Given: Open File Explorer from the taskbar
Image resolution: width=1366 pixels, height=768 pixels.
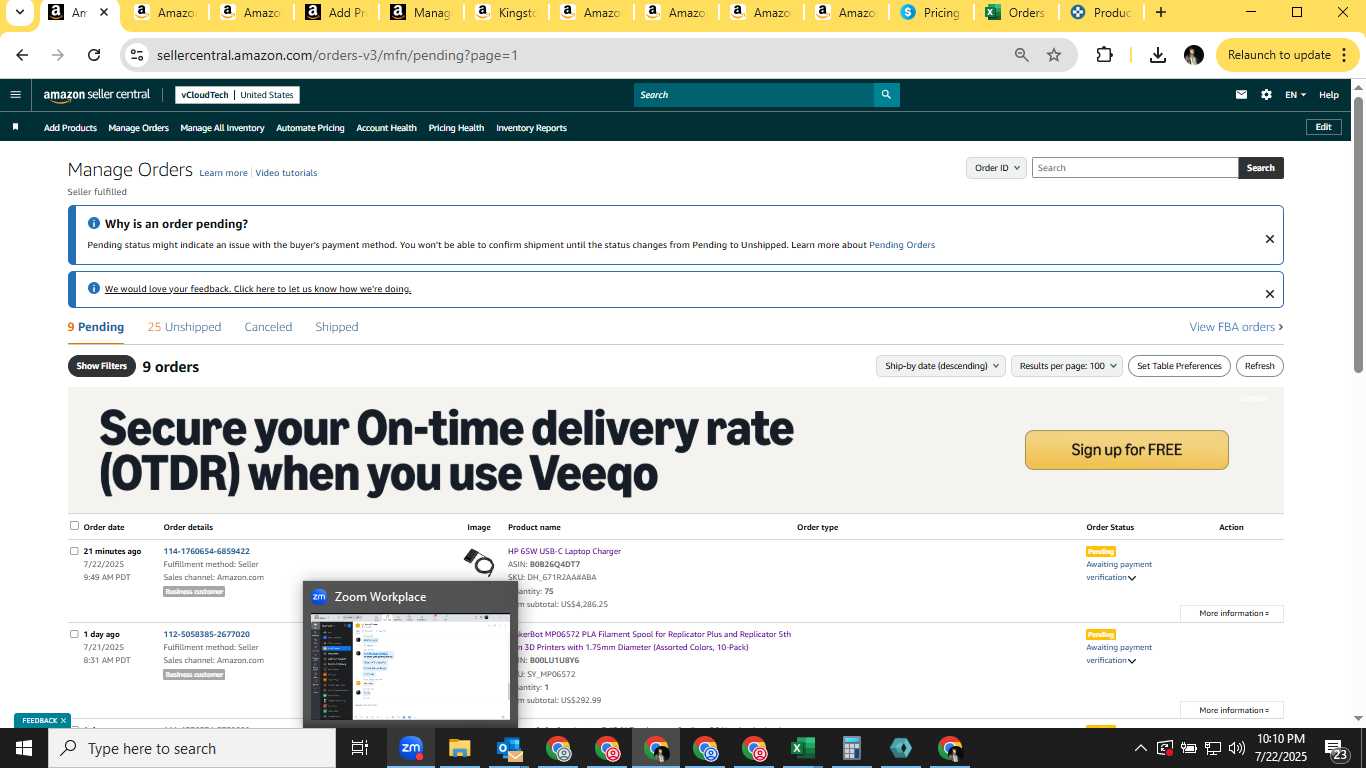Looking at the screenshot, I should click(x=460, y=748).
